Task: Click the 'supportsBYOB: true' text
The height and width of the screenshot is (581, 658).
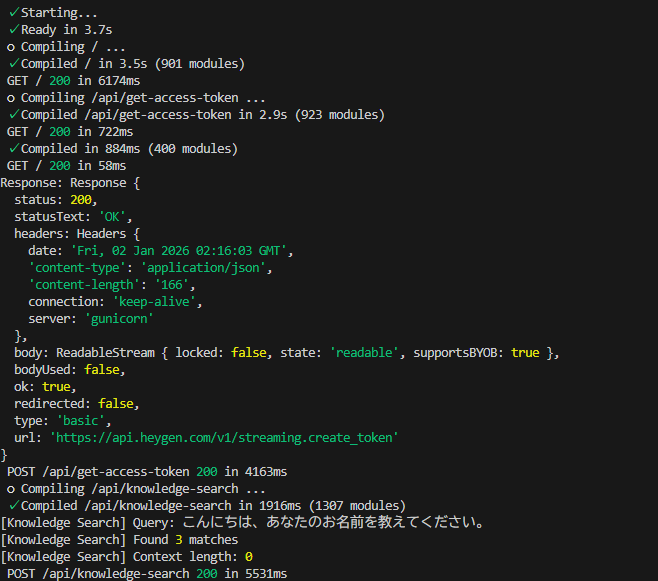Action: point(476,353)
